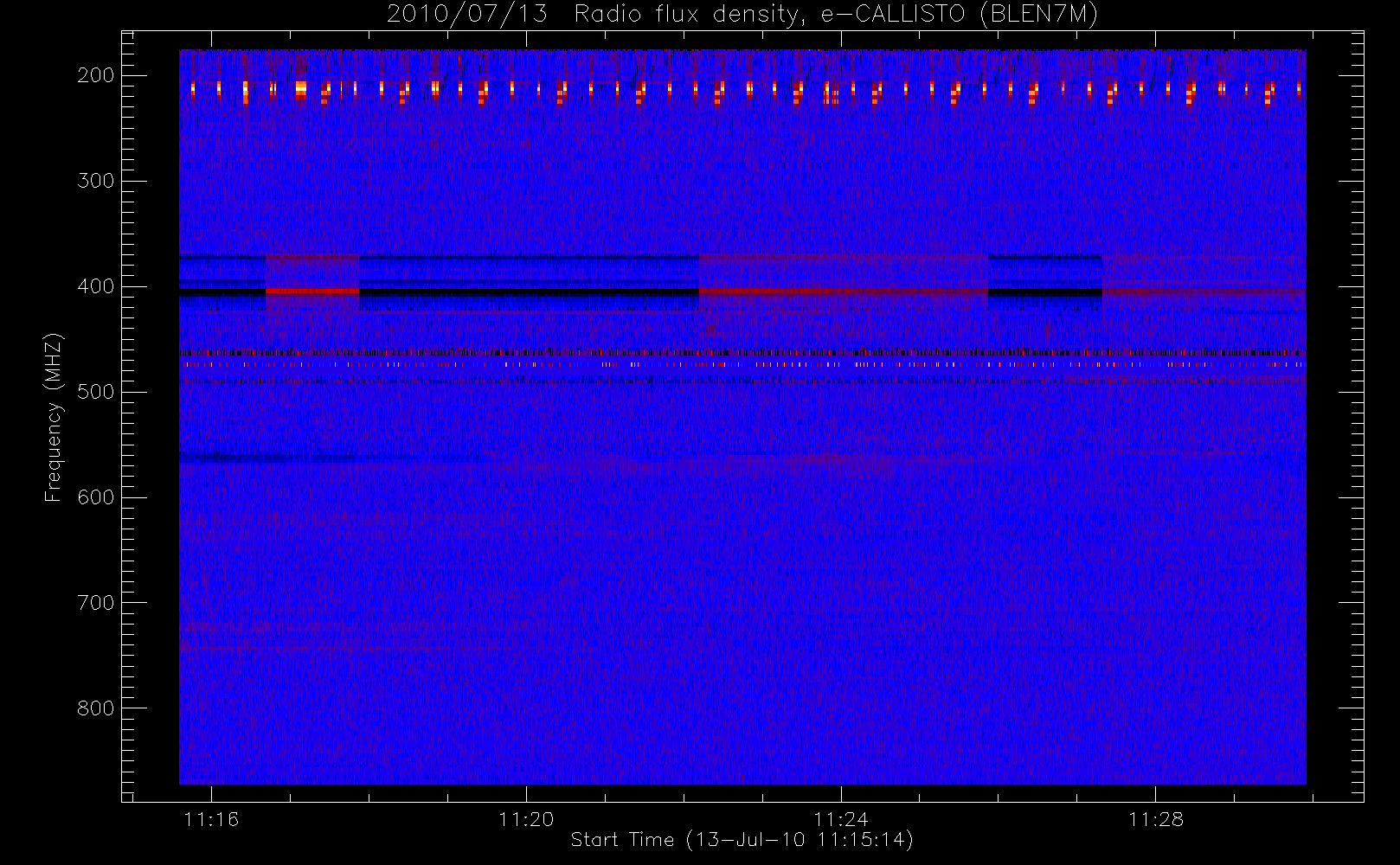The width and height of the screenshot is (1400, 865).
Task: Click the 'Start Time (13-Jul-10 11:15:14)' label
Action: (742, 840)
